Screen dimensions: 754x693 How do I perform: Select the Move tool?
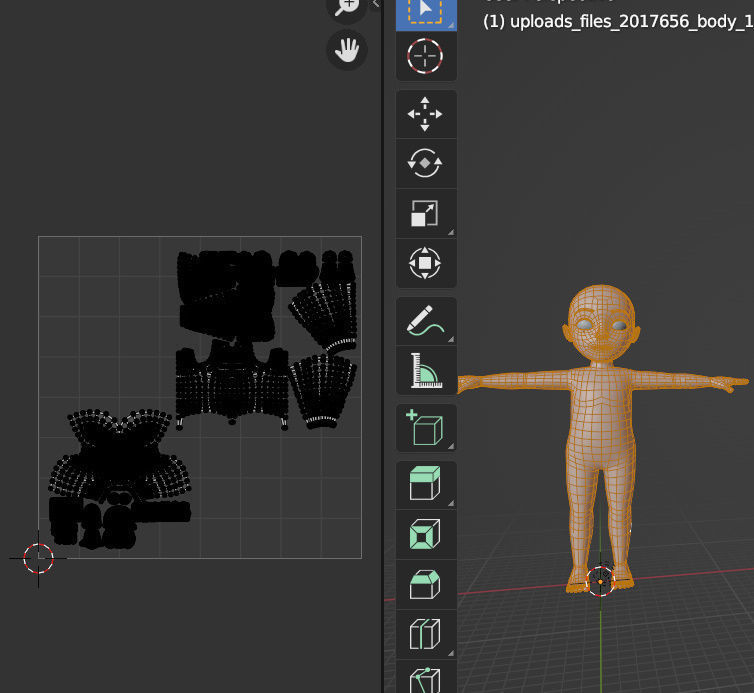coord(426,114)
